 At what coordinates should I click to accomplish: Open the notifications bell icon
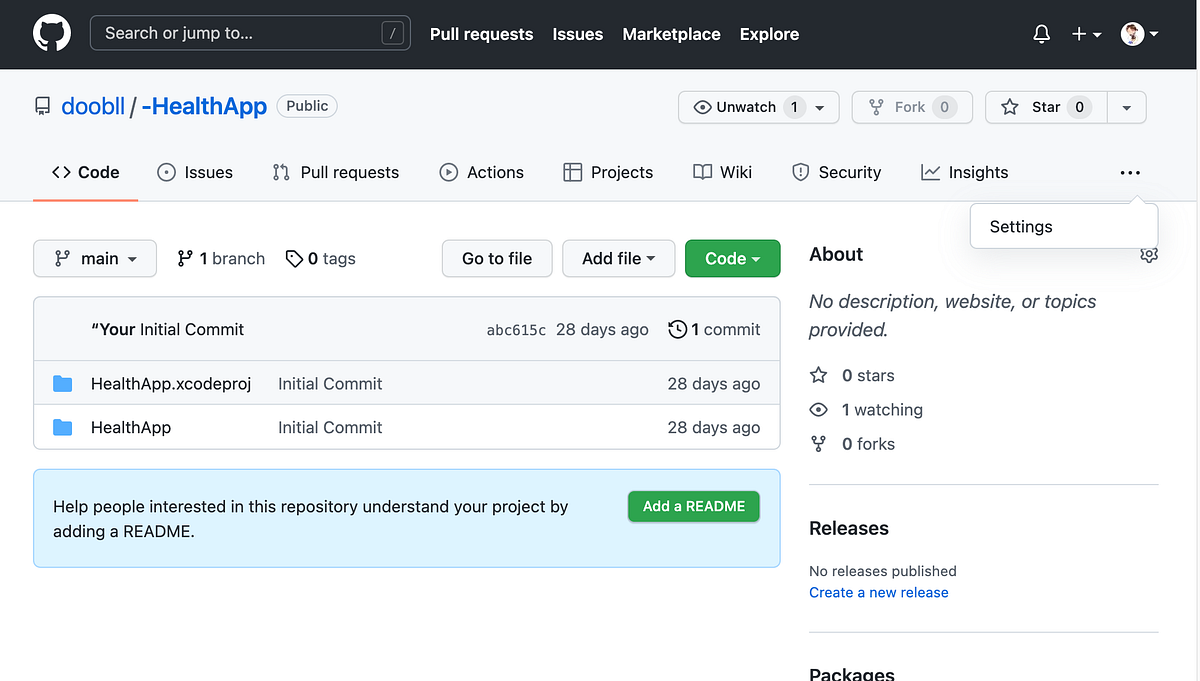(1041, 33)
